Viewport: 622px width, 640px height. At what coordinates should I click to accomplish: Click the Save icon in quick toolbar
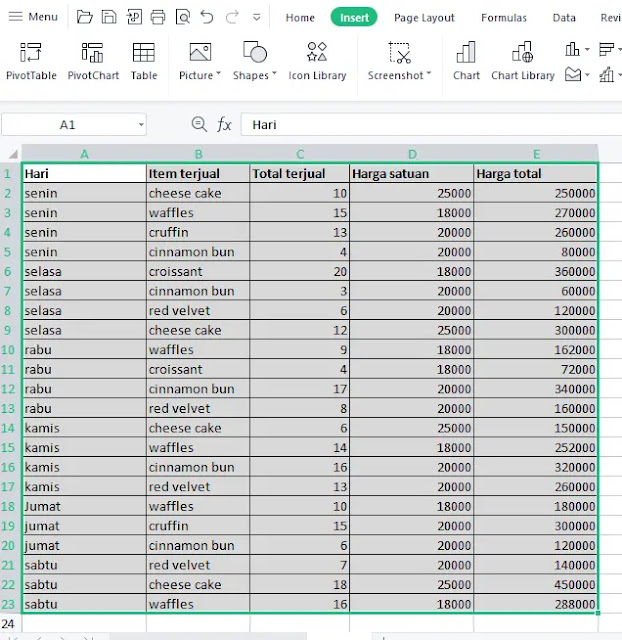[x=109, y=17]
